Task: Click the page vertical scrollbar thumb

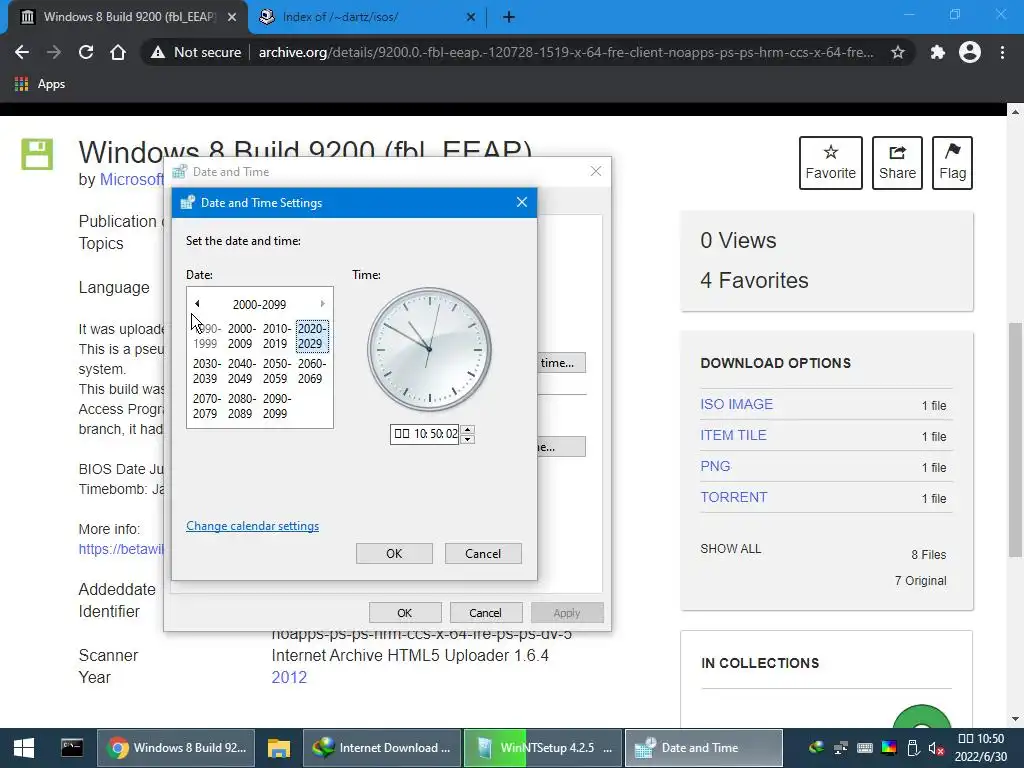Action: 1015,440
